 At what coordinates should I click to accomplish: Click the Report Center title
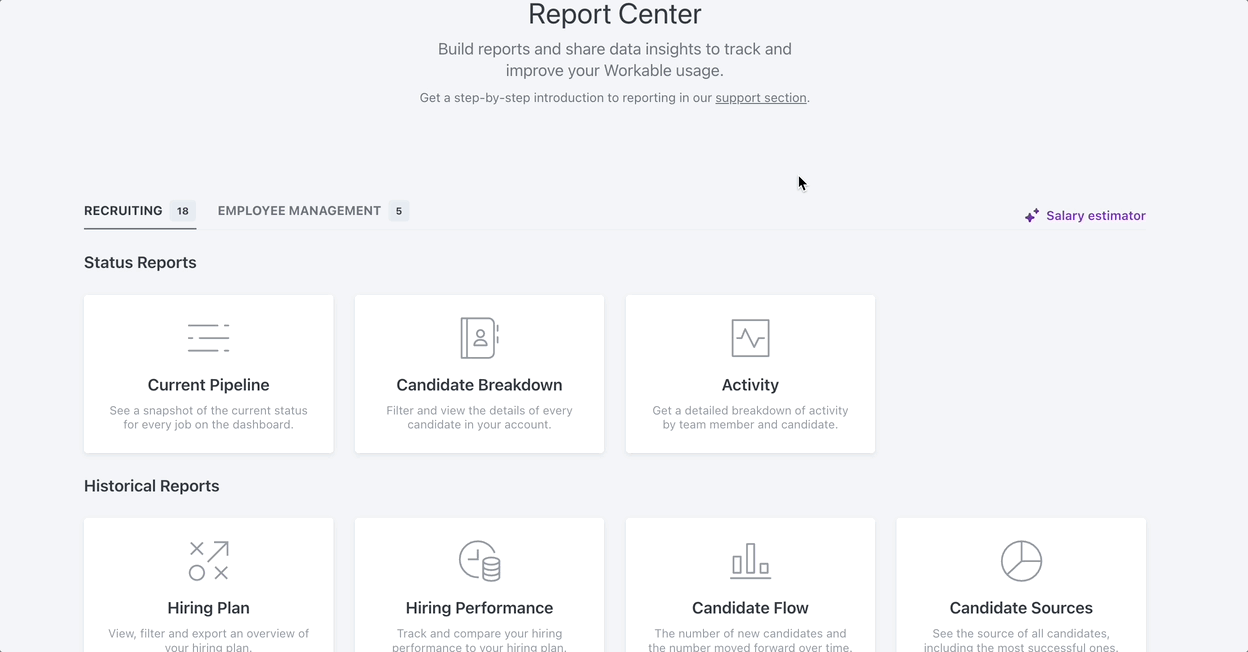click(x=615, y=14)
